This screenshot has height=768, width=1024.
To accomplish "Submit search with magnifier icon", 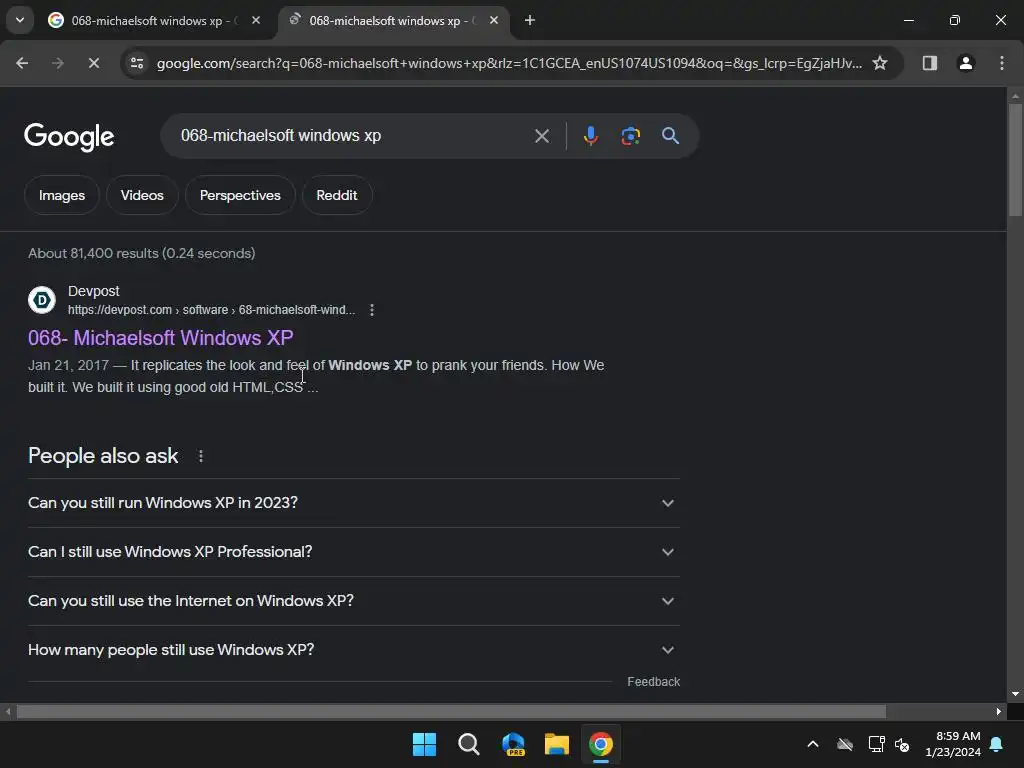I will pos(670,136).
